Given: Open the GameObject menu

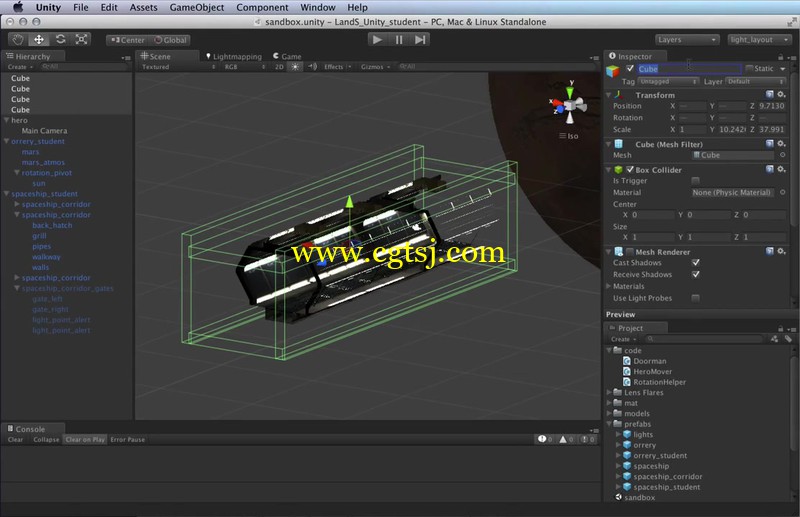Looking at the screenshot, I should pyautogui.click(x=196, y=7).
